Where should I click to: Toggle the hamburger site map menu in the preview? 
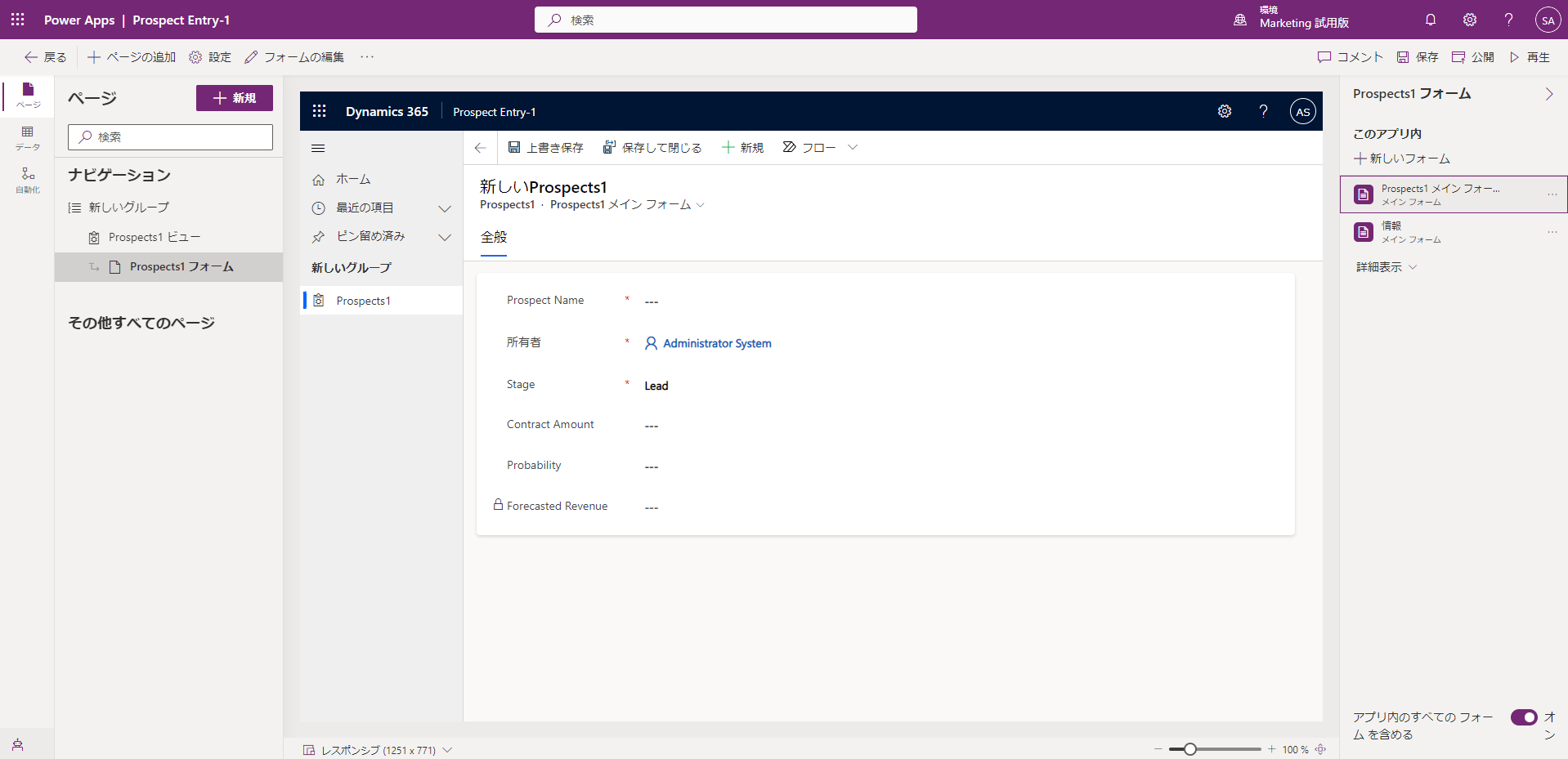(x=318, y=148)
